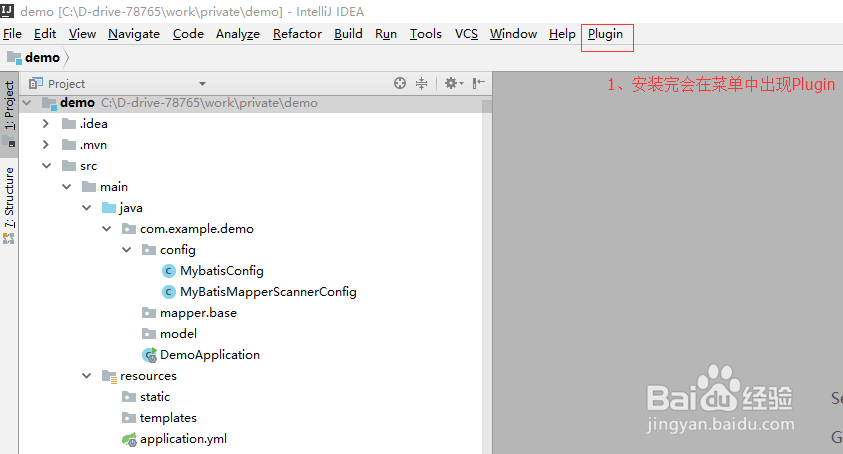This screenshot has height=454, width=843.
Task: Click the java source root folder icon
Action: pyautogui.click(x=109, y=208)
